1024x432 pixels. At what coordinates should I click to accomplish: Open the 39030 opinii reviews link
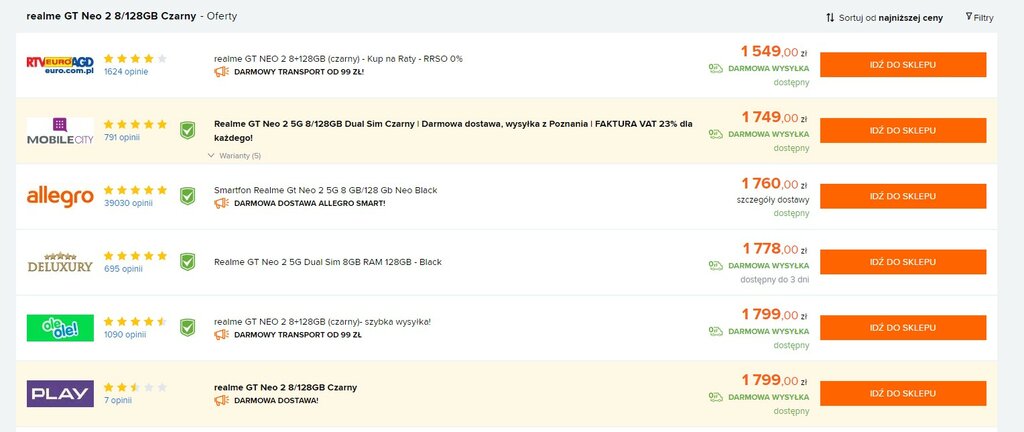[128, 203]
